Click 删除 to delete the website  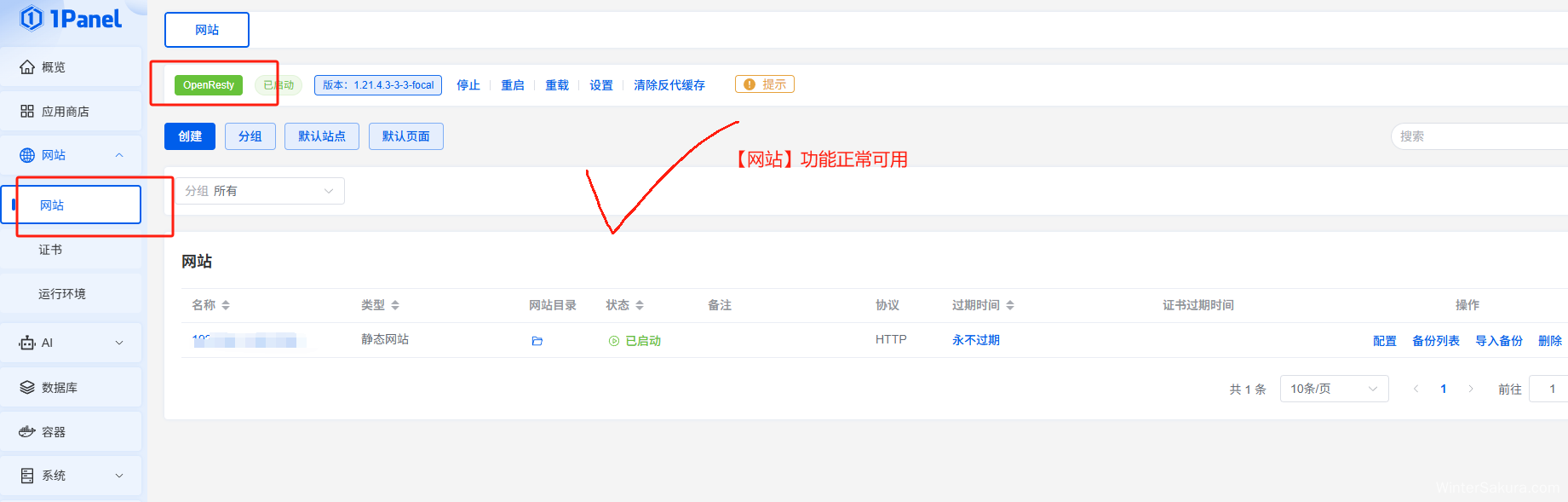[1550, 341]
